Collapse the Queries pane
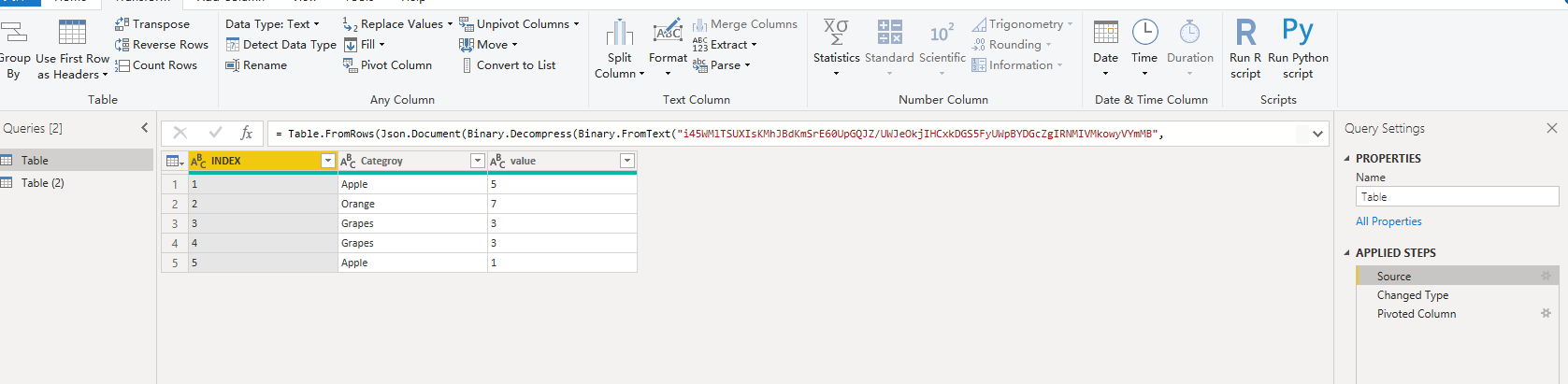Viewport: 1568px width, 384px height. point(144,128)
